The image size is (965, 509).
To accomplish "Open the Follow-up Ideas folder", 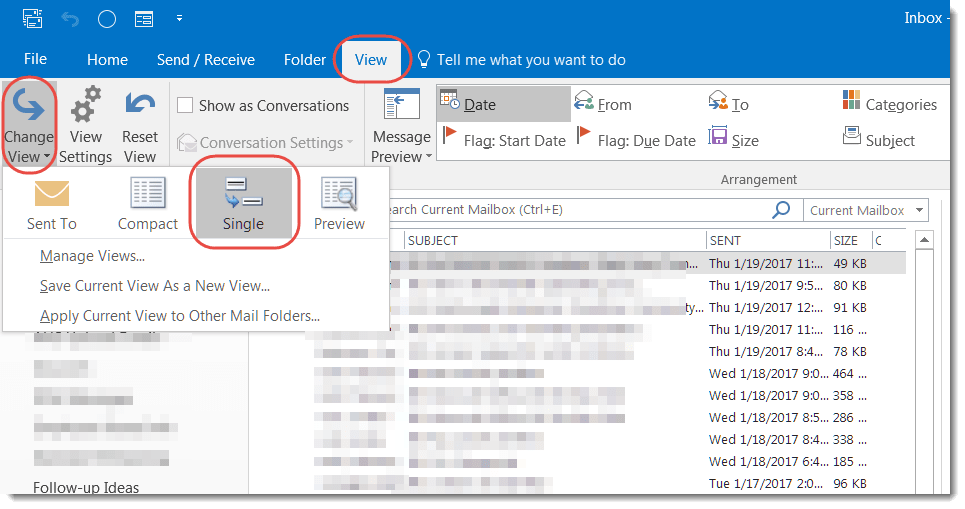I will coord(86,487).
